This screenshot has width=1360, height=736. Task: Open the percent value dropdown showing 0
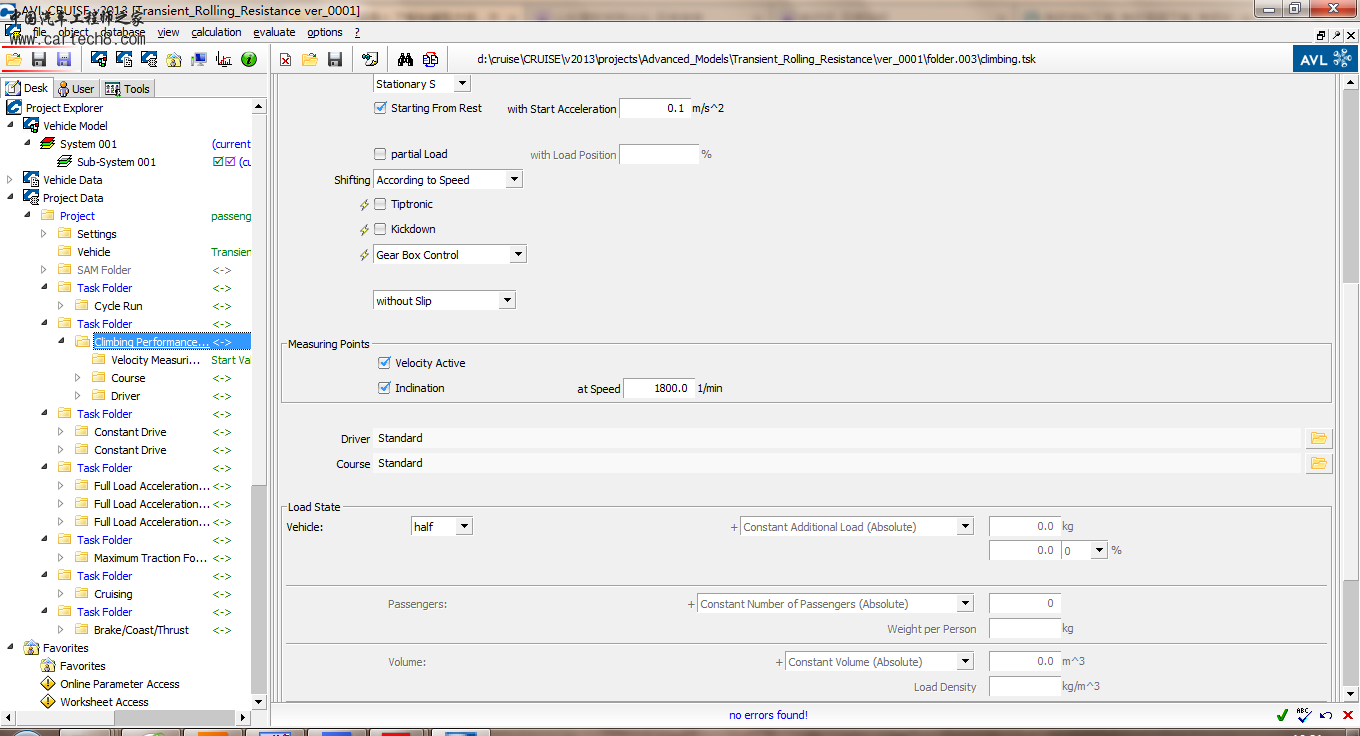pos(1099,550)
